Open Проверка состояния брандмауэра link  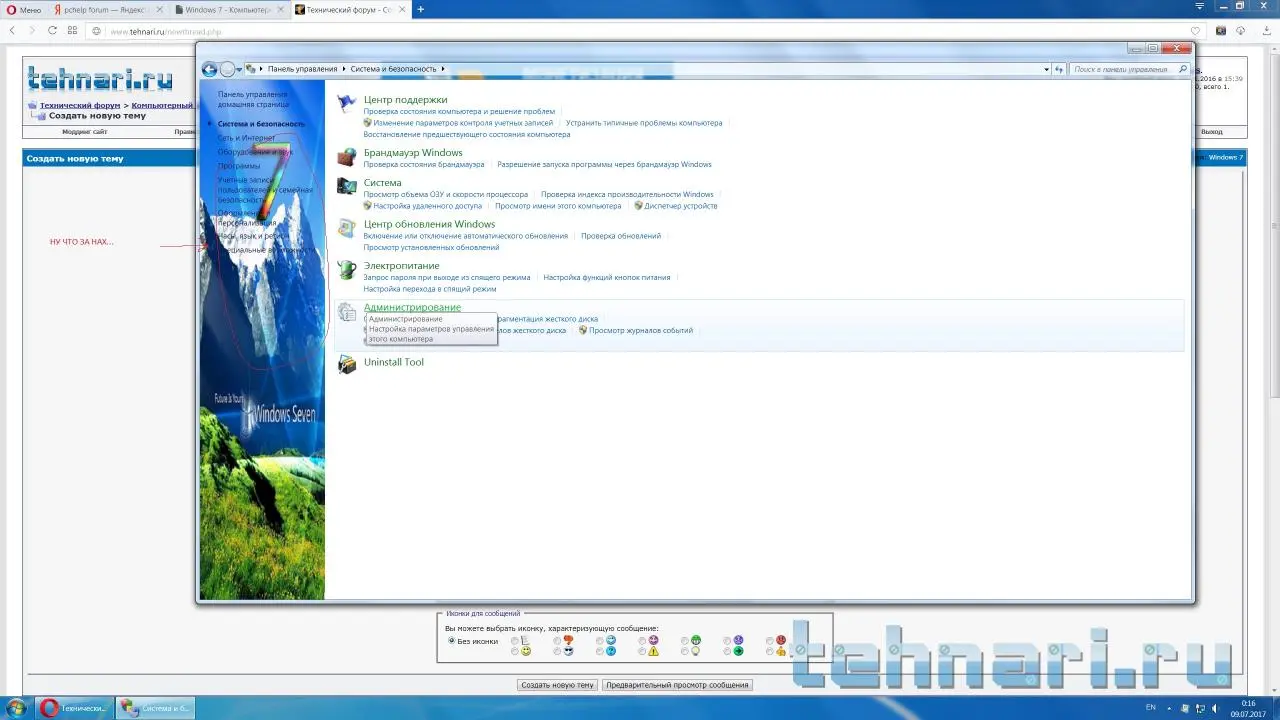click(x=424, y=164)
